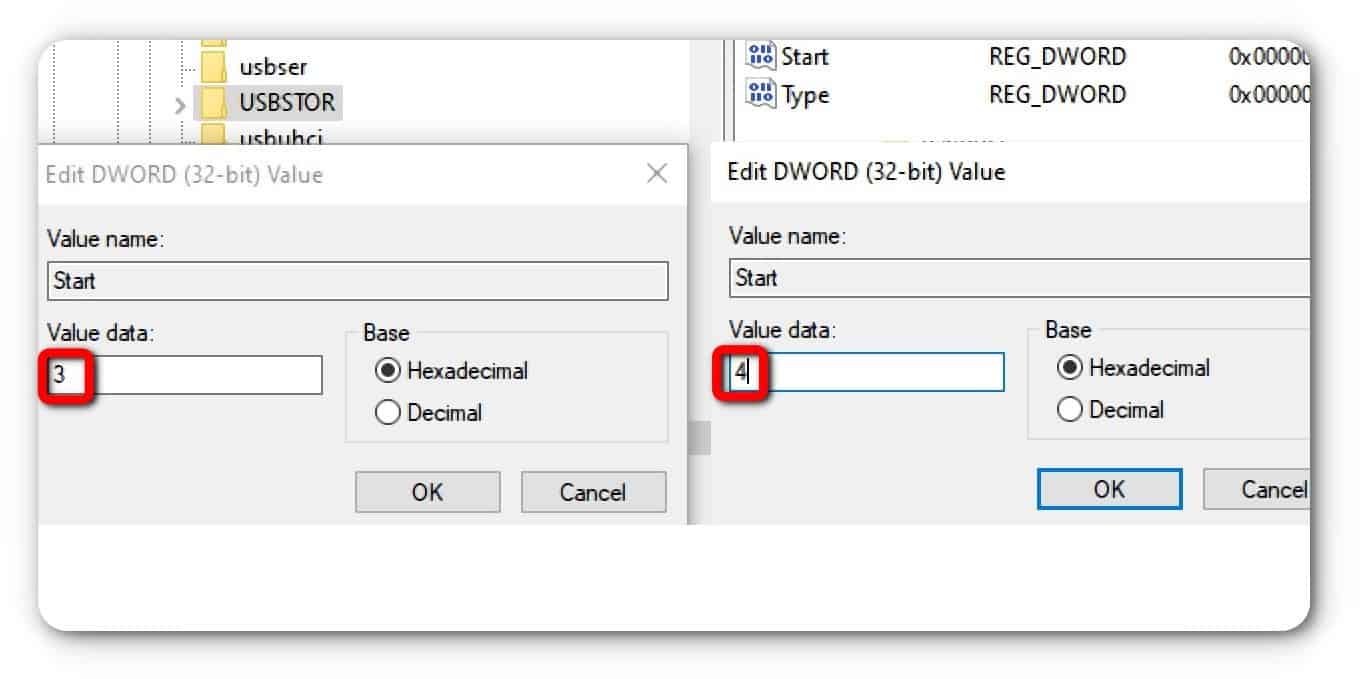
Task: Choose Decimal in right dialog
Action: coord(1069,410)
